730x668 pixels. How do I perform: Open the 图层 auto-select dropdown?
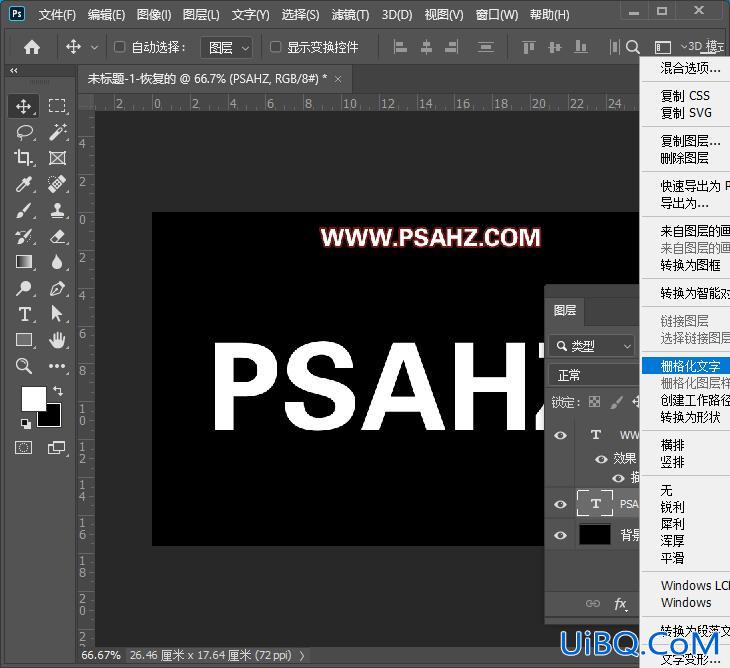click(x=227, y=47)
